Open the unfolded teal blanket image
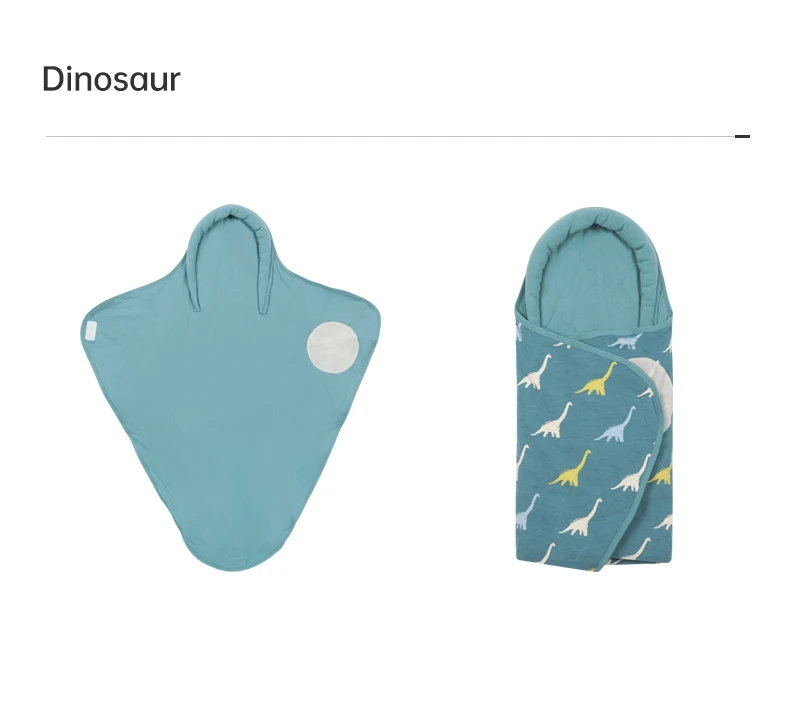800x704 pixels. click(231, 388)
